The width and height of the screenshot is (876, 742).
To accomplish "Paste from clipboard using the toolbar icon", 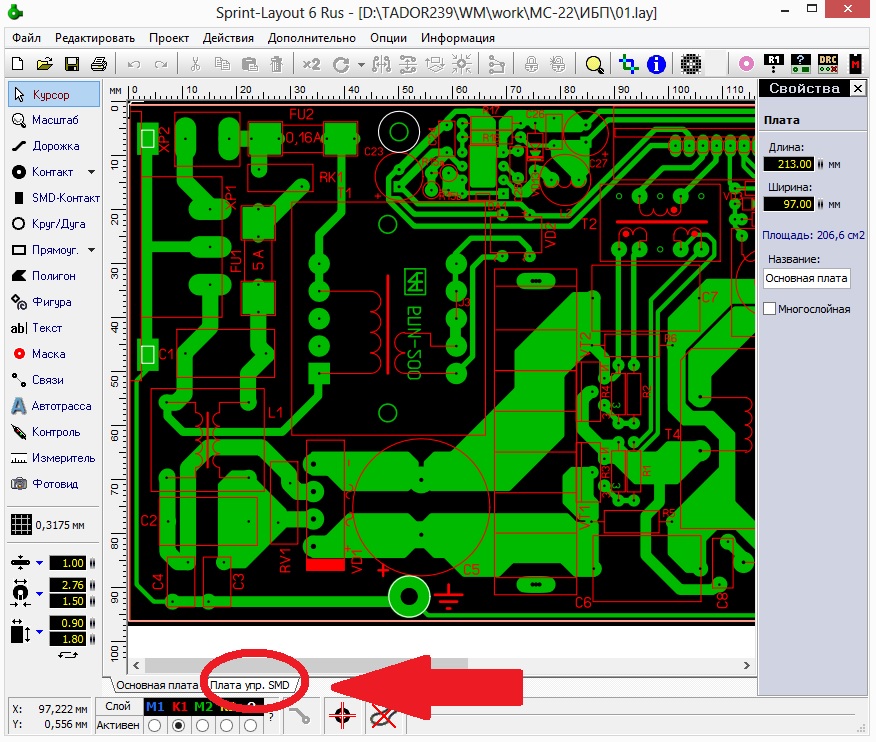I will click(x=249, y=64).
